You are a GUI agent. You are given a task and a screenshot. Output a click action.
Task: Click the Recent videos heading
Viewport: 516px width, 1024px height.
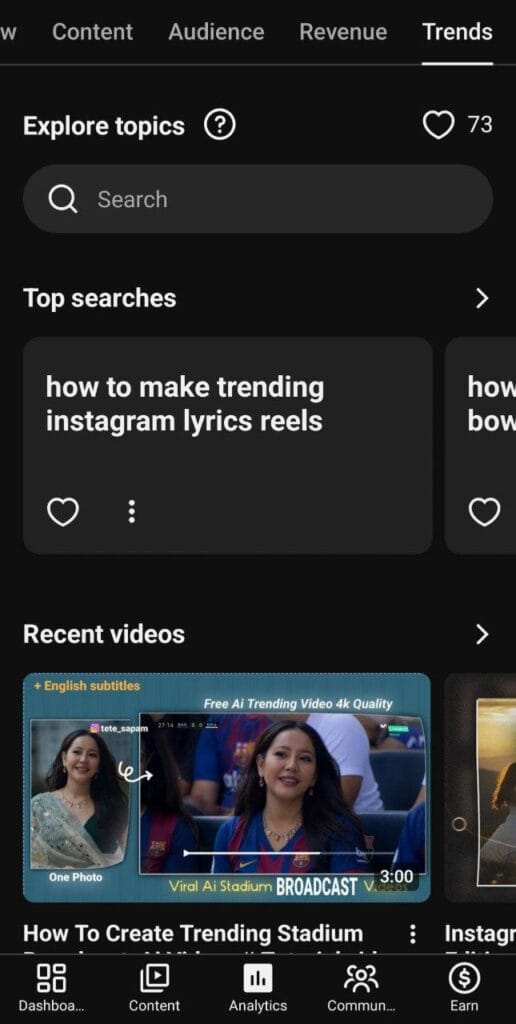pyautogui.click(x=104, y=634)
